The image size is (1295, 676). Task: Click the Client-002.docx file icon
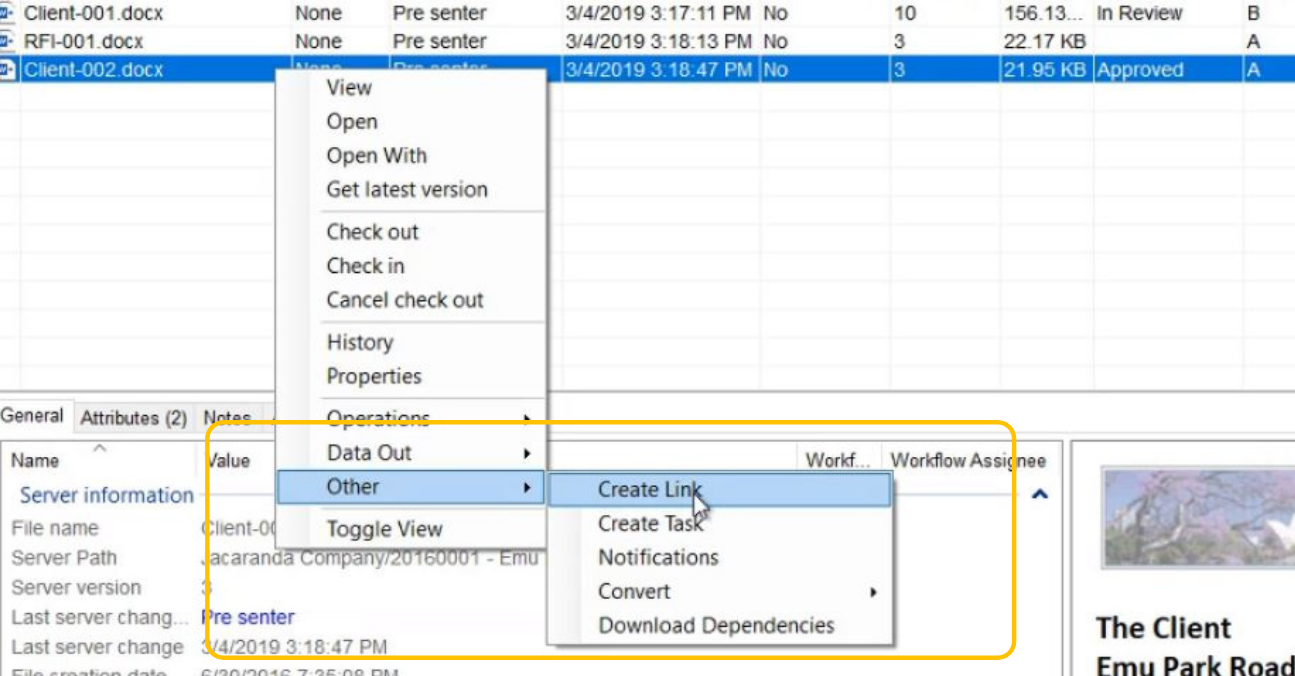pyautogui.click(x=7, y=70)
